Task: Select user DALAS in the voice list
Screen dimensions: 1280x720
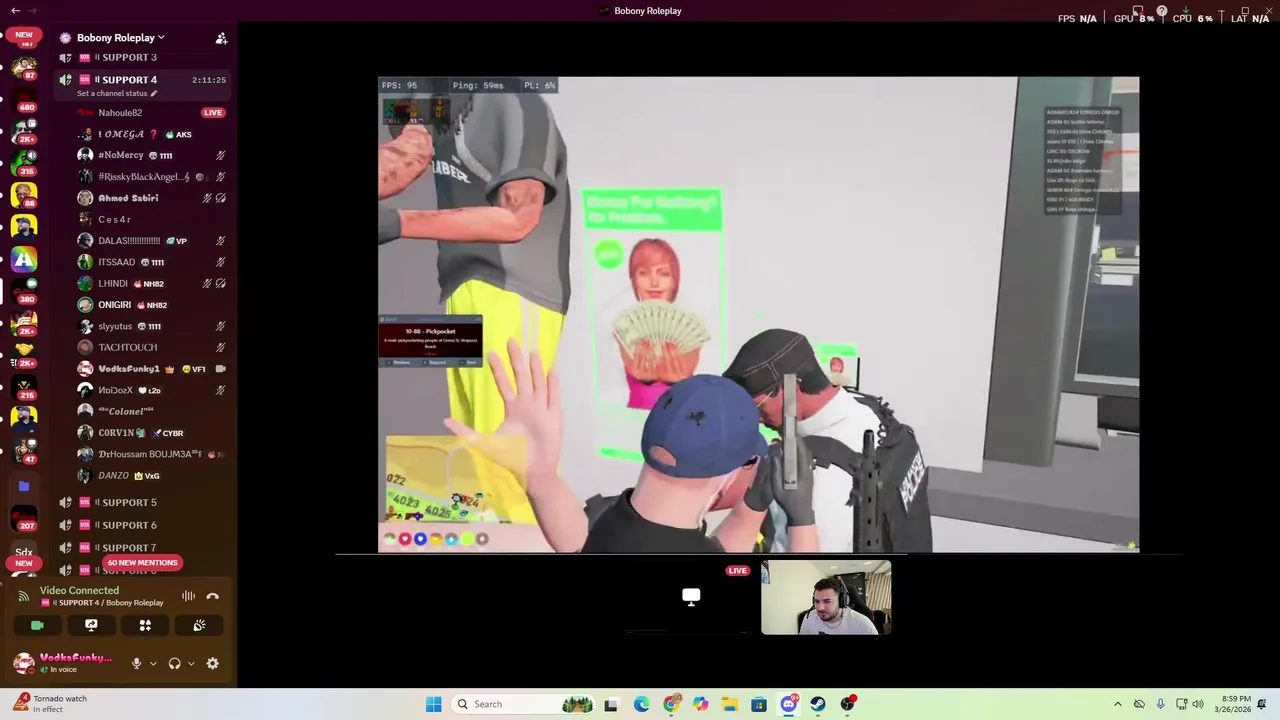Action: point(129,241)
